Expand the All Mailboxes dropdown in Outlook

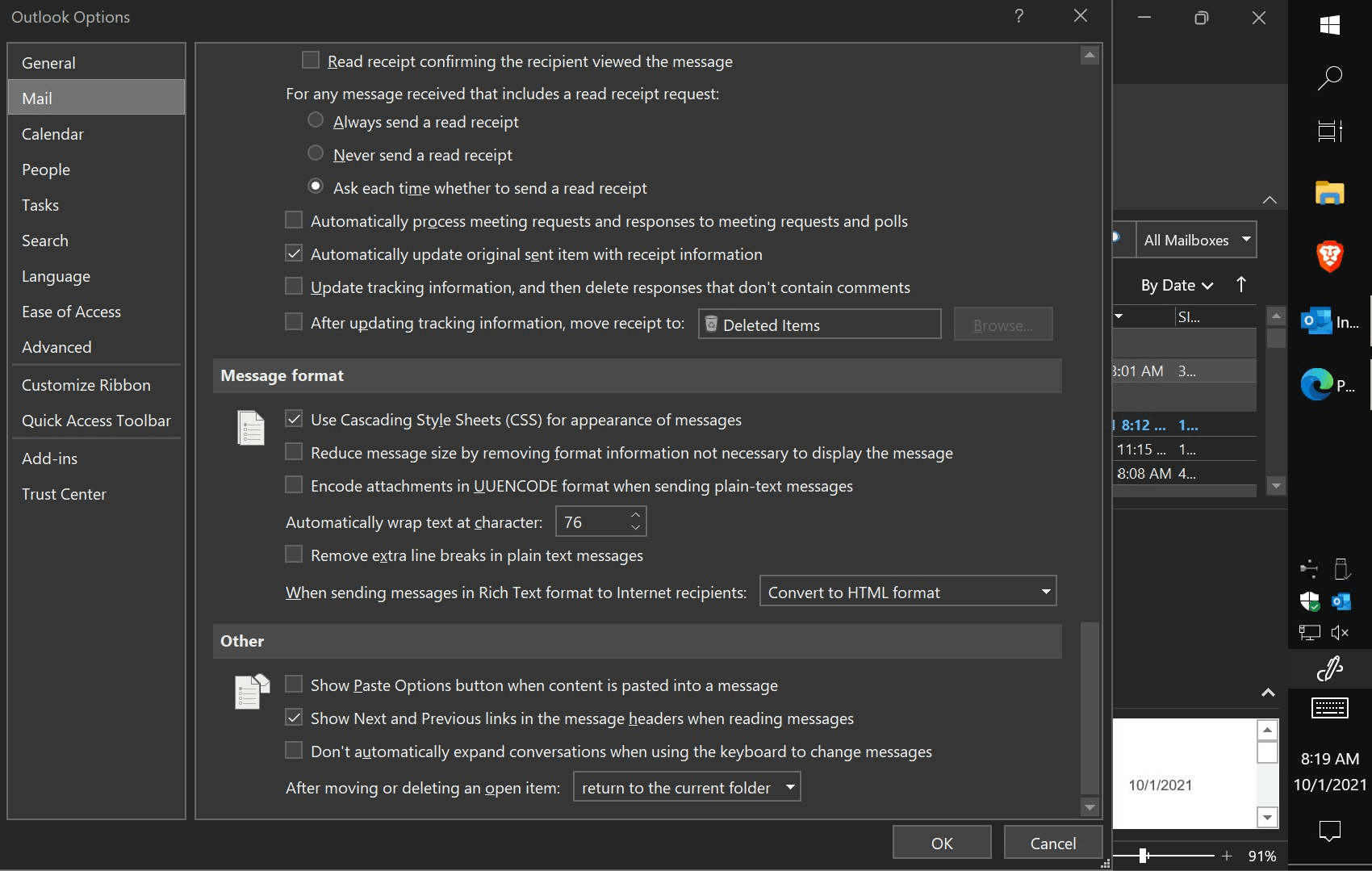click(1196, 240)
